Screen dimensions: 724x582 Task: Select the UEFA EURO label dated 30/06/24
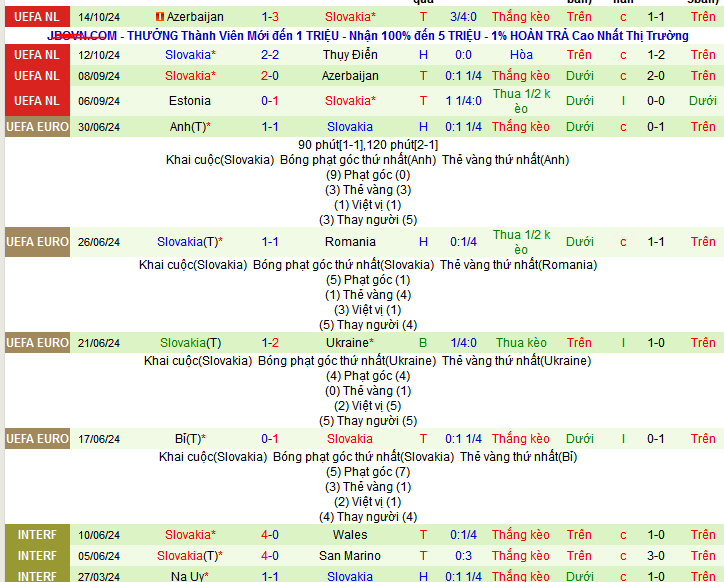pos(37,127)
